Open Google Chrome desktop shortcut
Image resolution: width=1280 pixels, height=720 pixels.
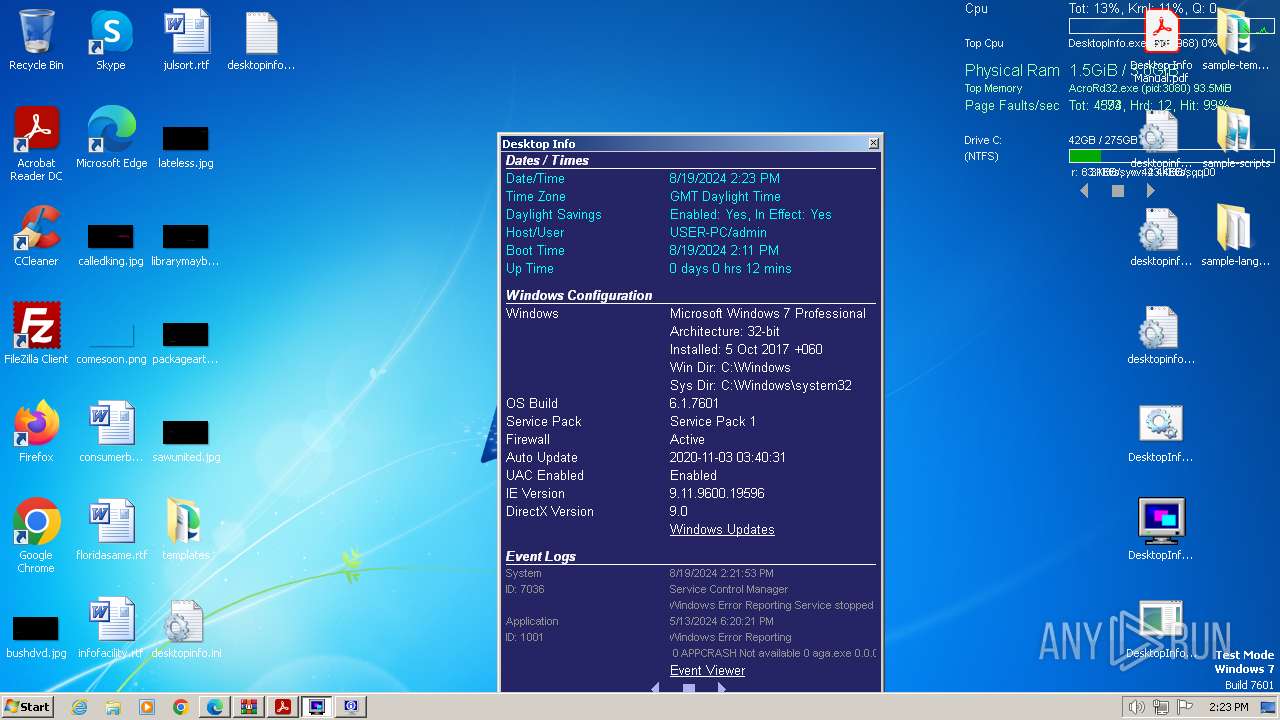point(36,535)
